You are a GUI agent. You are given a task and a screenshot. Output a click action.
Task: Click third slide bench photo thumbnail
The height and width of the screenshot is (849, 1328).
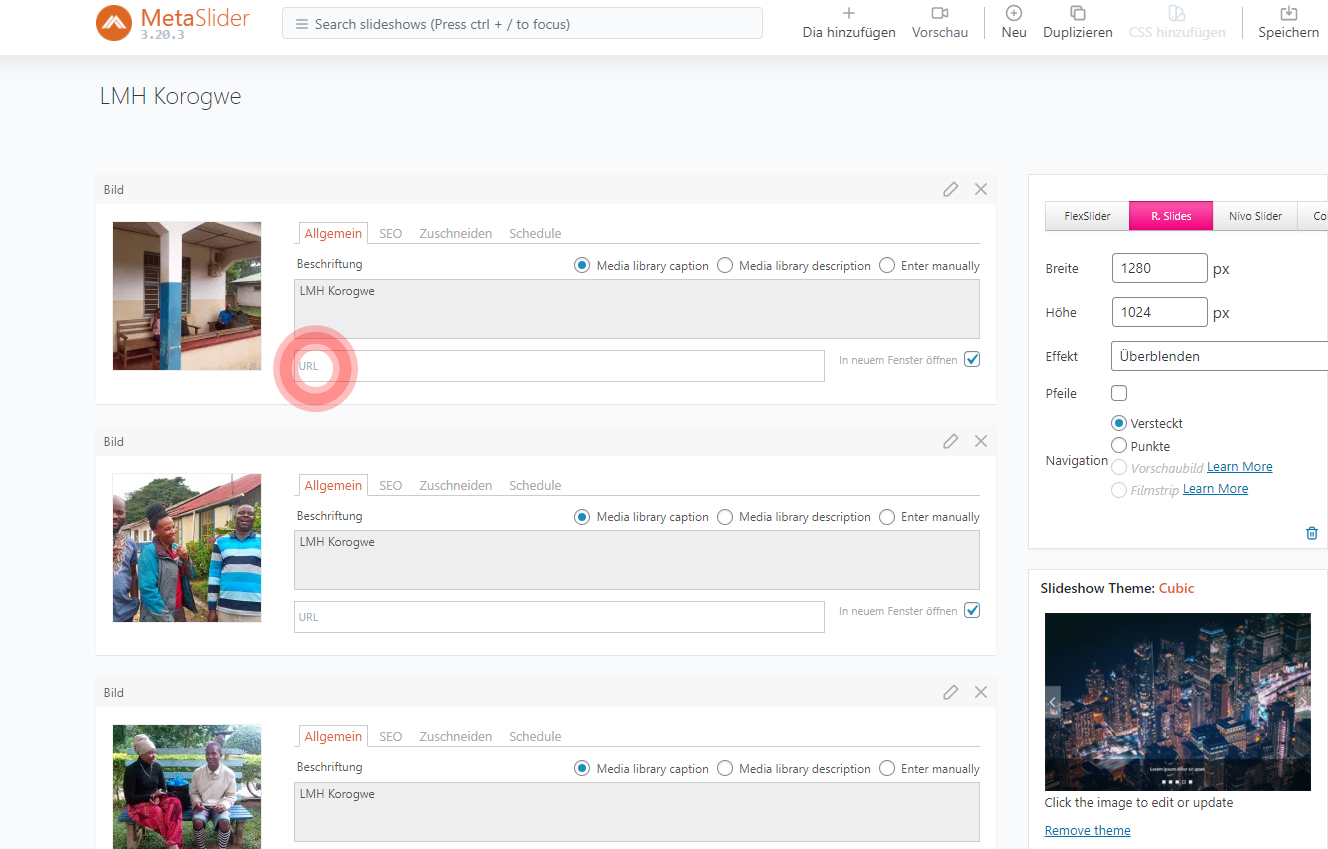187,787
